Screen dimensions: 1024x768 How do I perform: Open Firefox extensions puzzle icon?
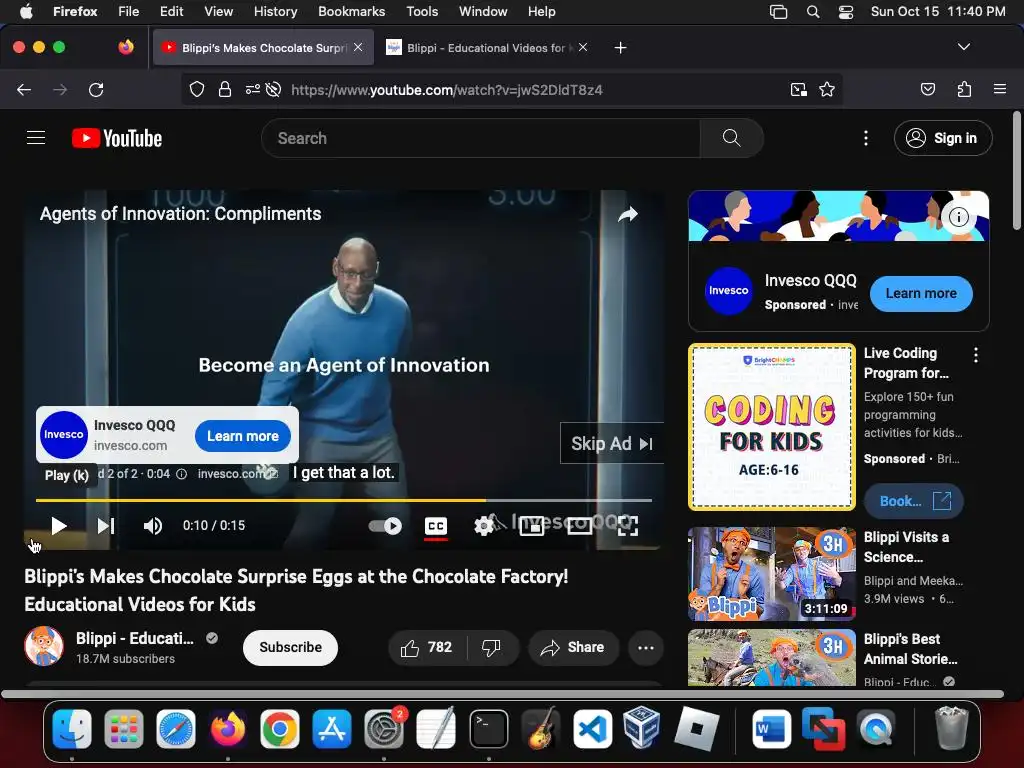tap(964, 89)
